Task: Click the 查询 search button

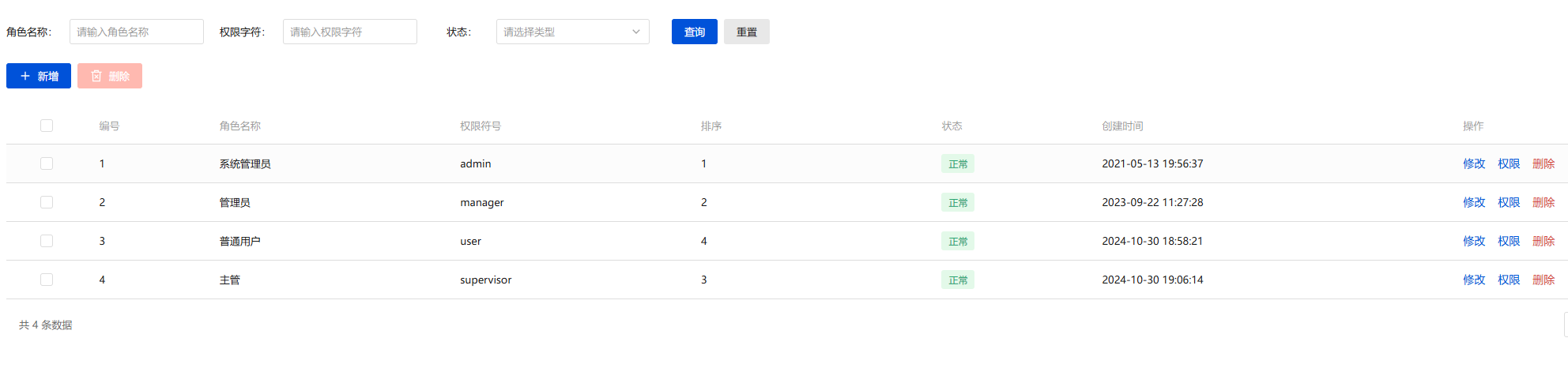Action: click(694, 32)
